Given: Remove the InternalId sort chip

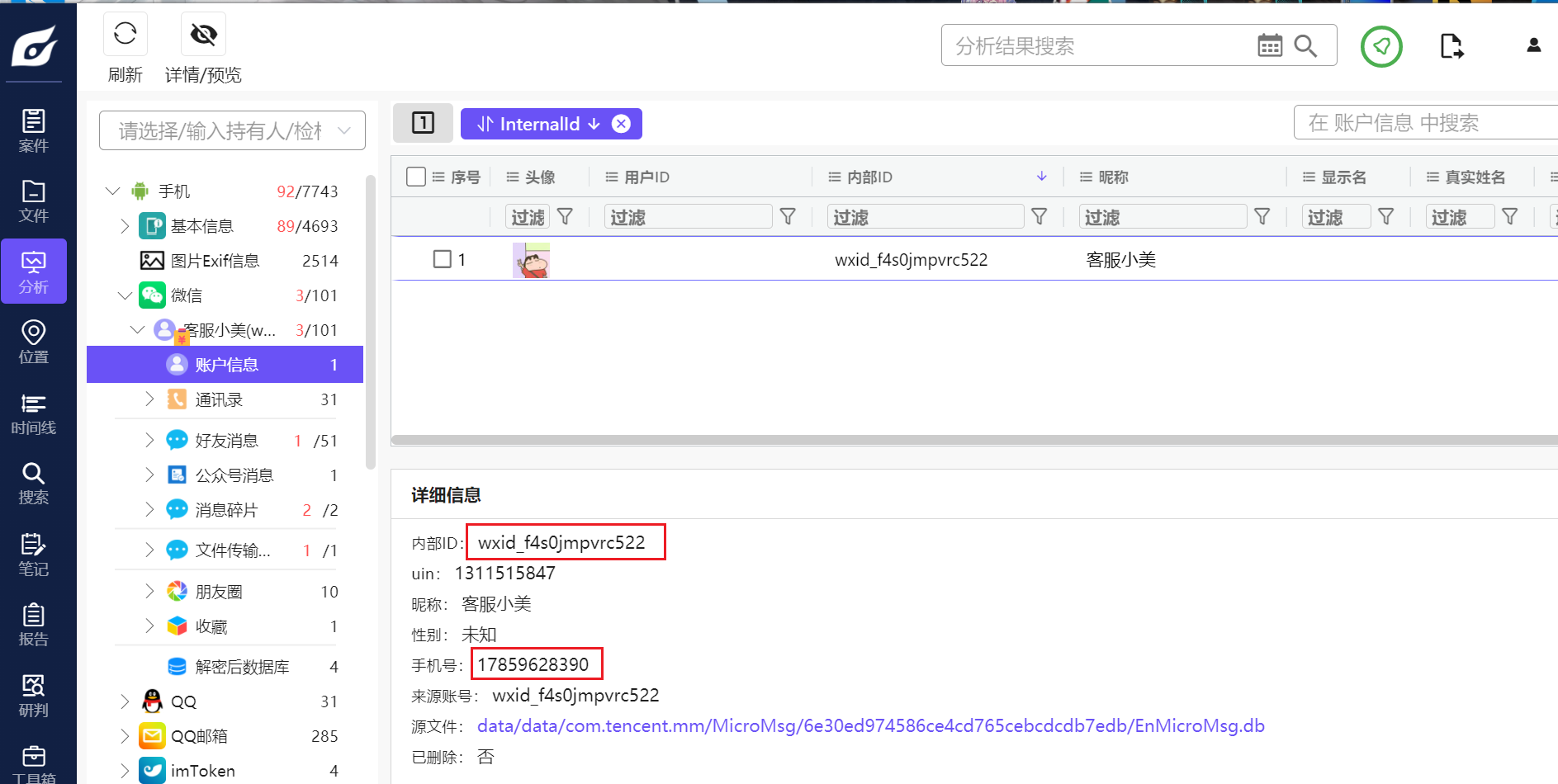Looking at the screenshot, I should (x=621, y=124).
